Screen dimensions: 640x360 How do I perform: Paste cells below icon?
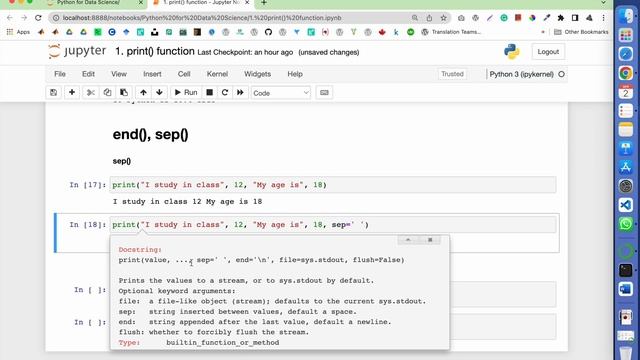tap(124, 93)
